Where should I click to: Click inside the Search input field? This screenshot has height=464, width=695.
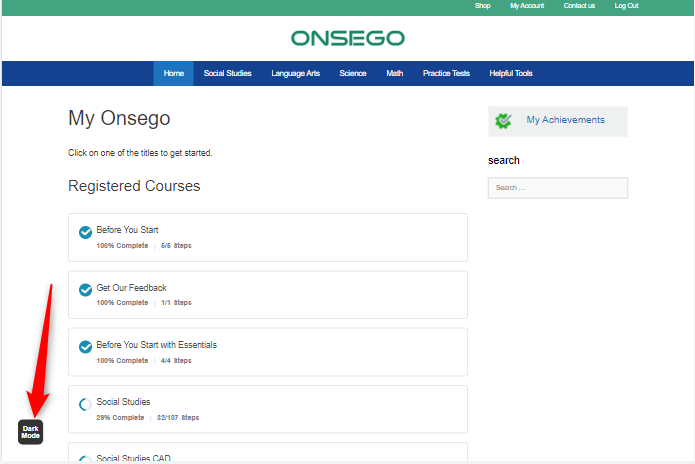558,188
